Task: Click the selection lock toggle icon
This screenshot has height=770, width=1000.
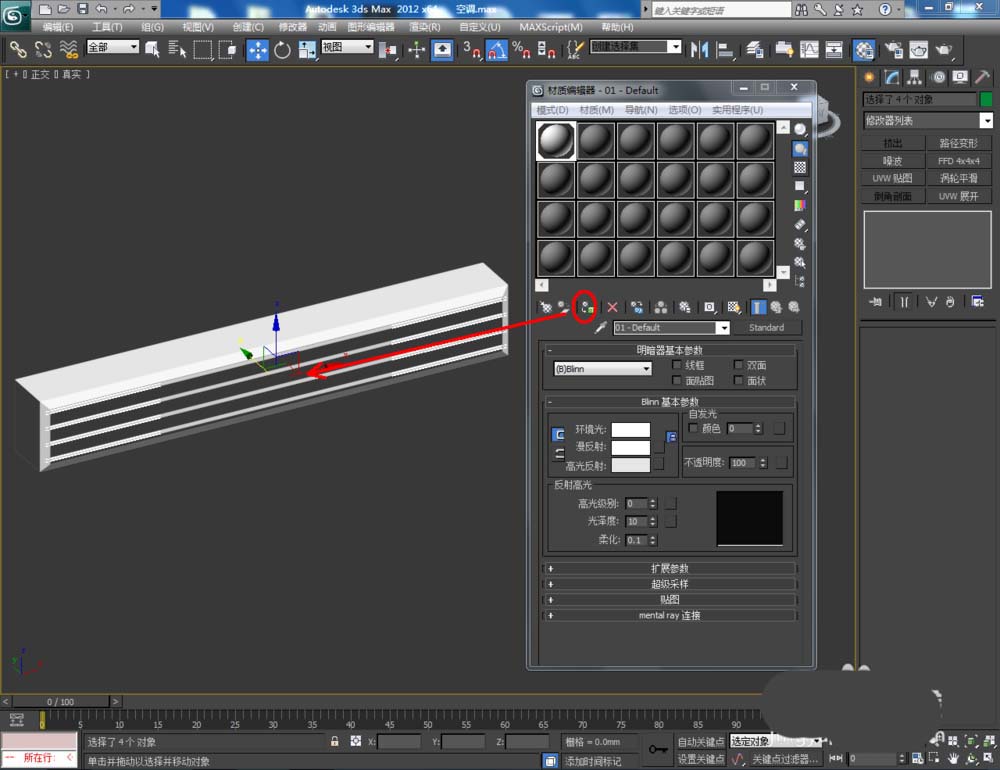Action: pyautogui.click(x=334, y=741)
